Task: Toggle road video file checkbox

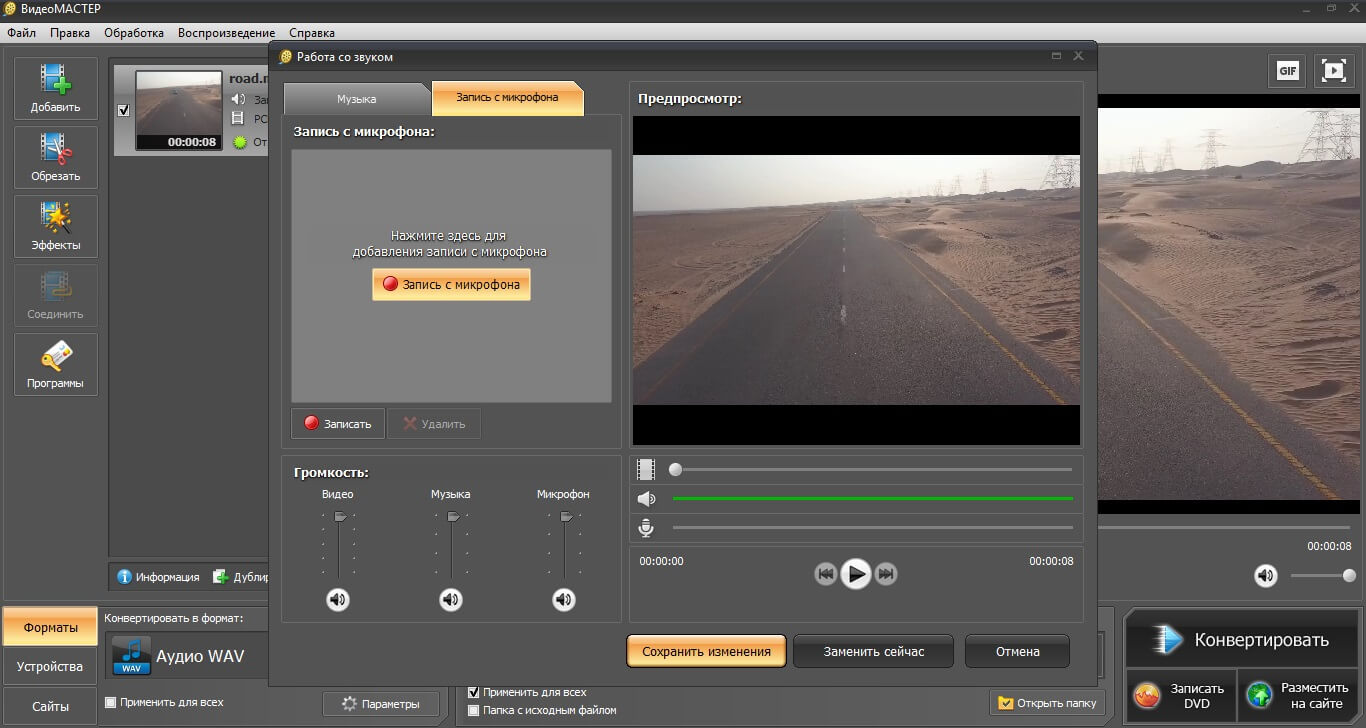Action: click(124, 111)
